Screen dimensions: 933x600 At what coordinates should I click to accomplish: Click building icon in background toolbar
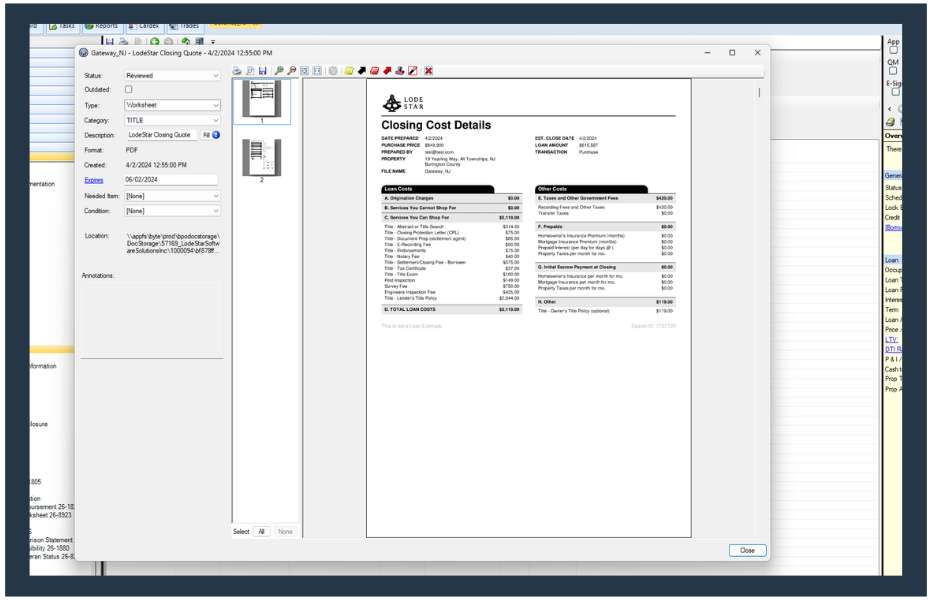point(199,42)
